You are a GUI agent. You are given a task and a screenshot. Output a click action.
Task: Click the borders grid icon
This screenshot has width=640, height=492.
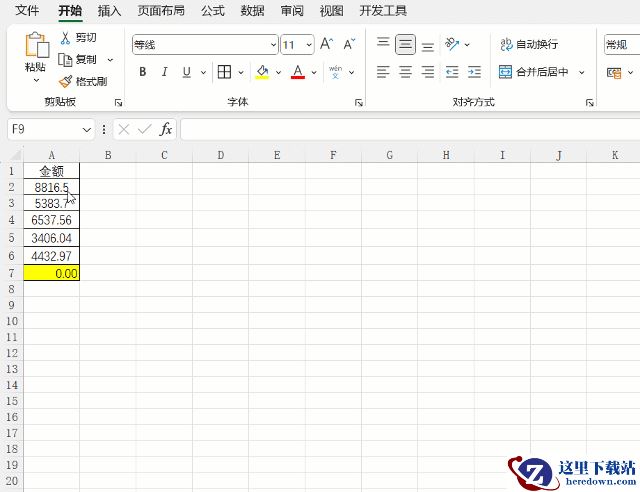225,72
